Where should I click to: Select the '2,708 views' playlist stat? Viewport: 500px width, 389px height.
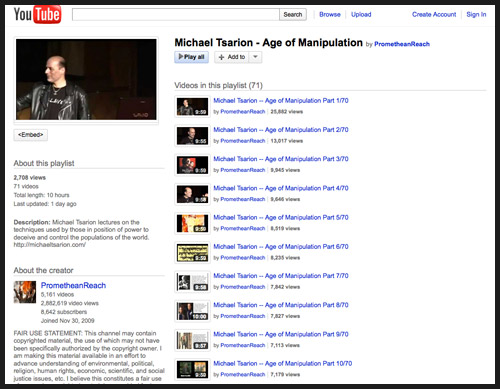(x=30, y=178)
